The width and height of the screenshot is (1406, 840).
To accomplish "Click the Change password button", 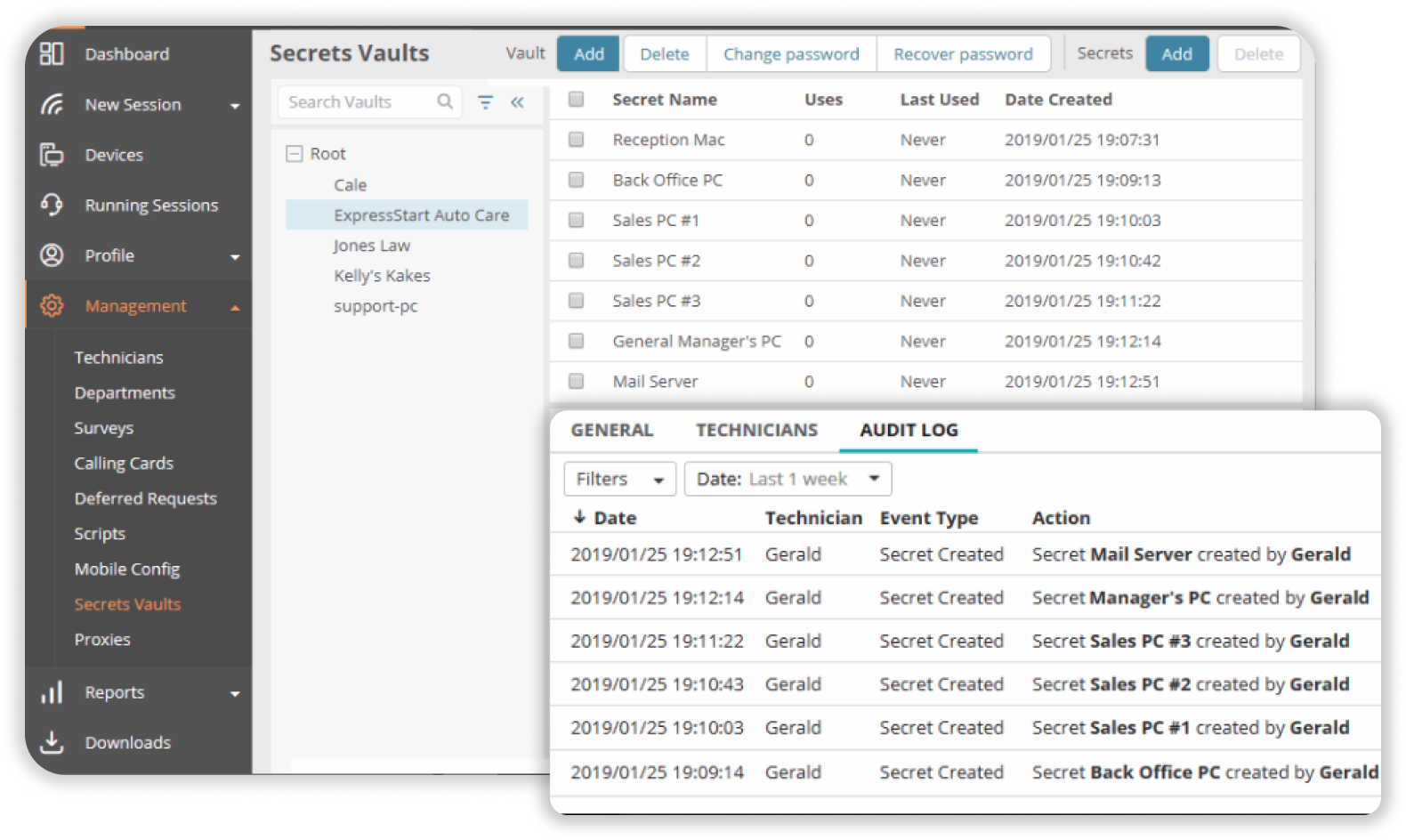I will [791, 53].
